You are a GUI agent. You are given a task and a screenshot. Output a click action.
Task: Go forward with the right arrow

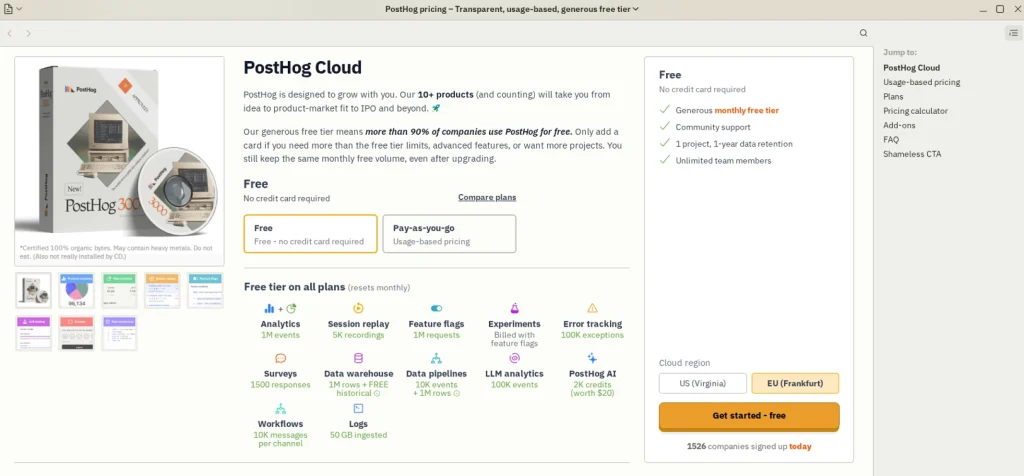point(28,33)
